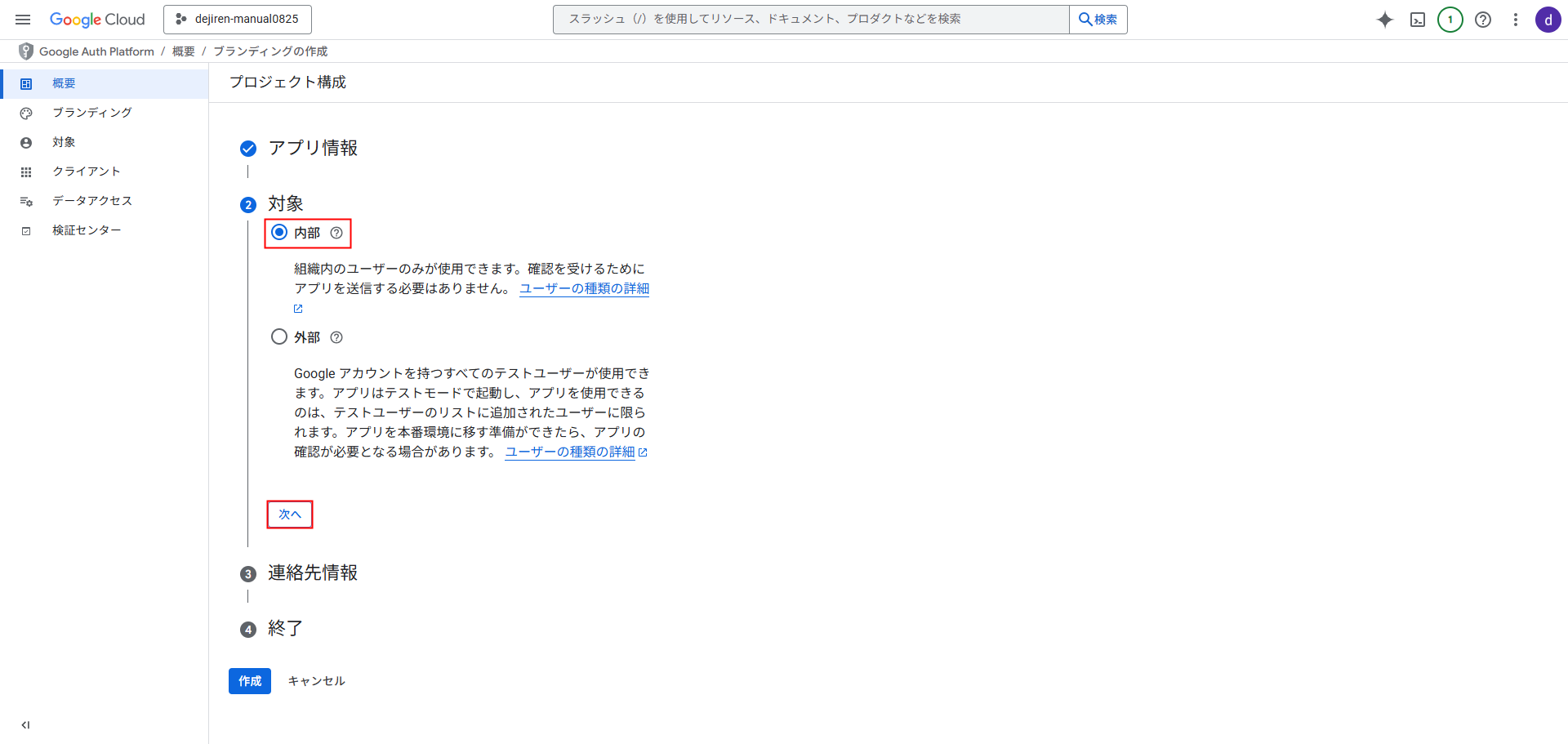The width and height of the screenshot is (1568, 744).
Task: Open the notifications badge showing 1
Action: [1450, 20]
